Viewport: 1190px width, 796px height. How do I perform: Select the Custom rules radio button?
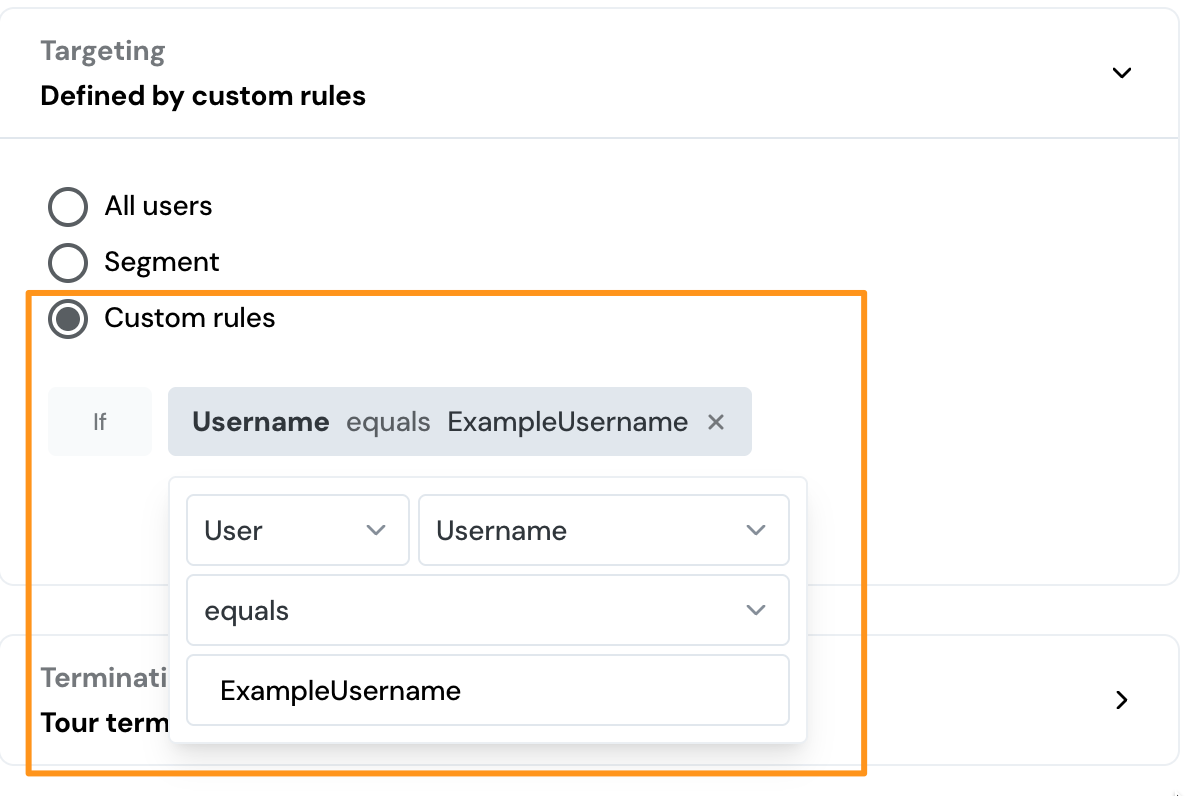click(68, 319)
